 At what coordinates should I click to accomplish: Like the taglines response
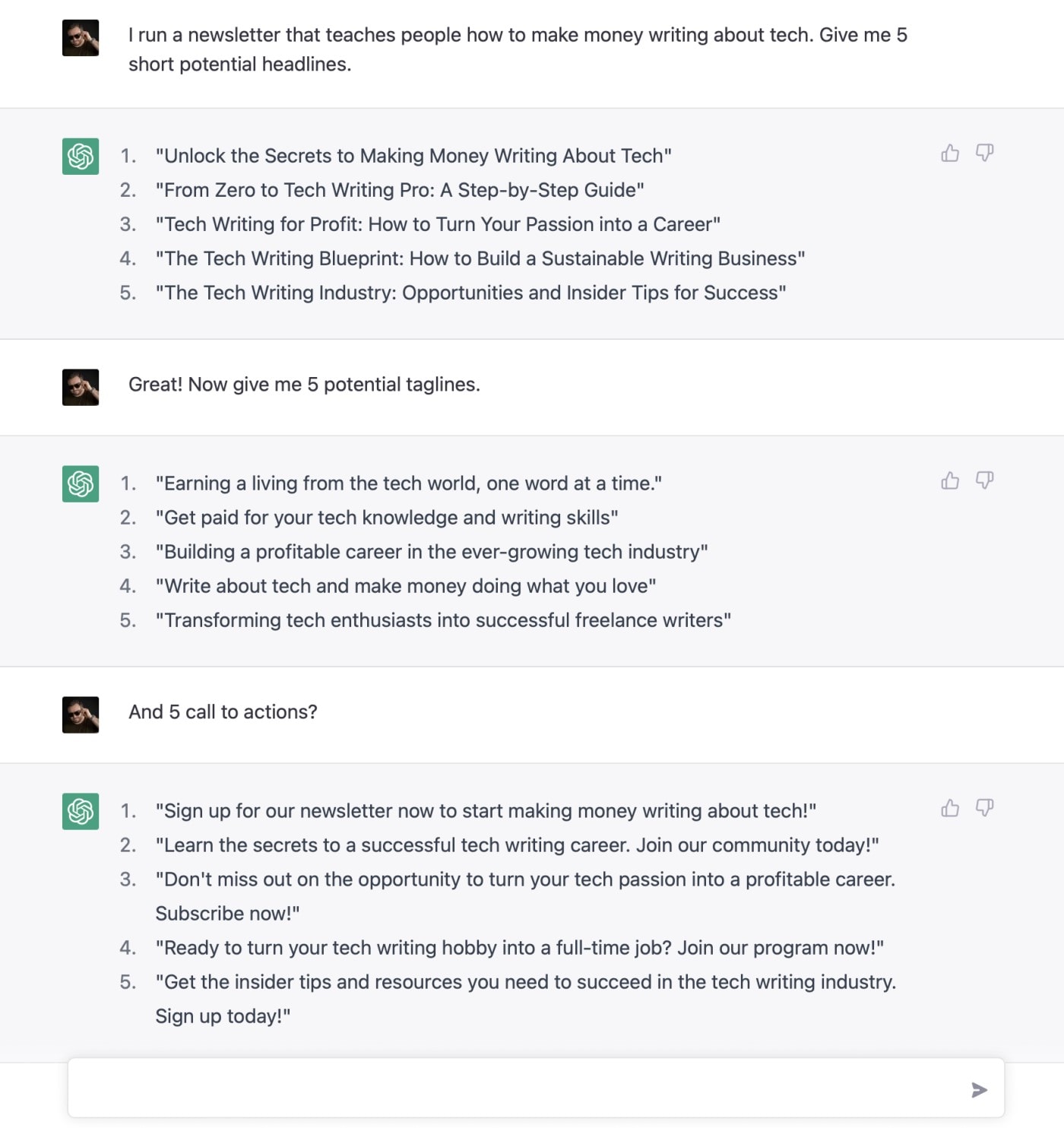pyautogui.click(x=950, y=481)
